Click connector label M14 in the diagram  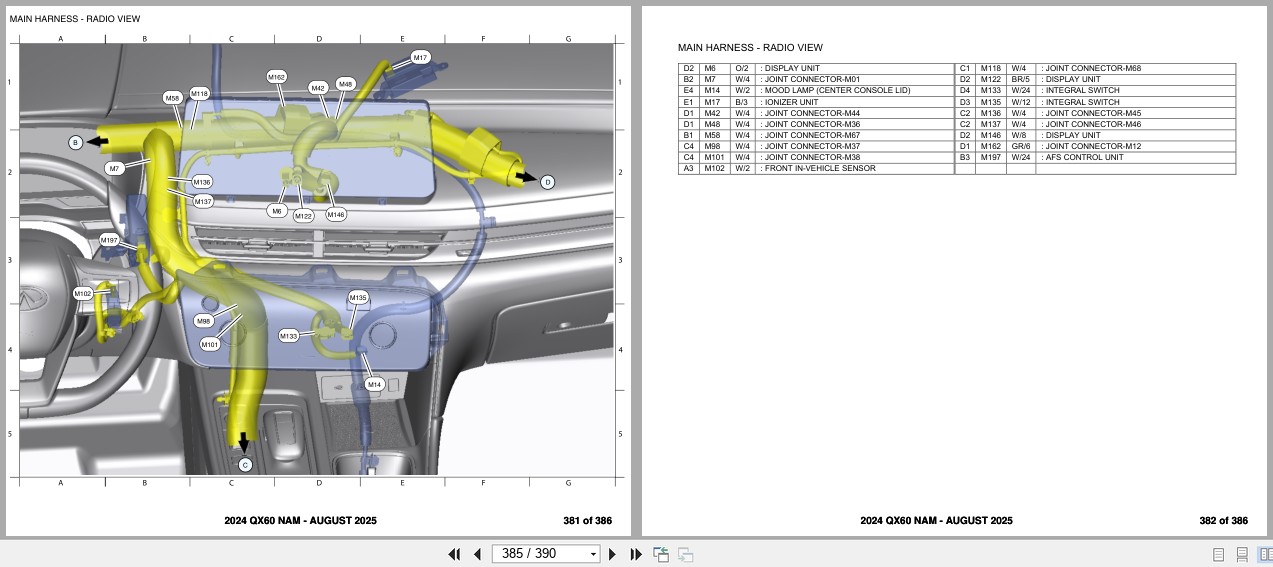pyautogui.click(x=374, y=385)
